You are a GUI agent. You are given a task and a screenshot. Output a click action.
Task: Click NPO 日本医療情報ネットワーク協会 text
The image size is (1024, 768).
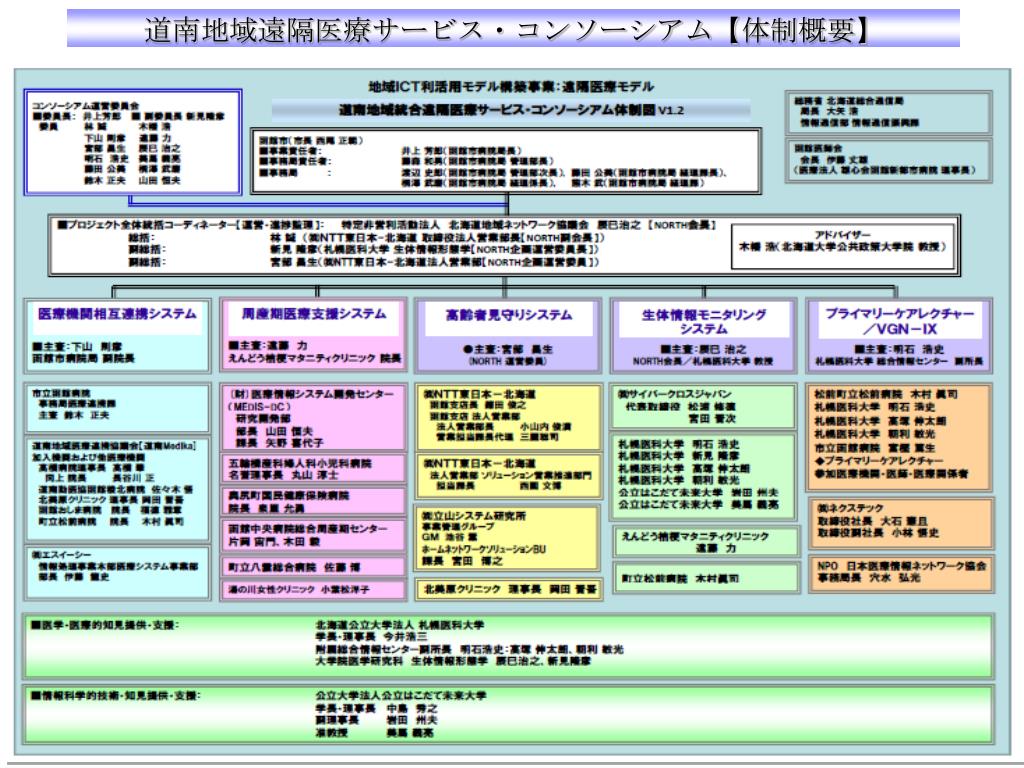click(902, 566)
